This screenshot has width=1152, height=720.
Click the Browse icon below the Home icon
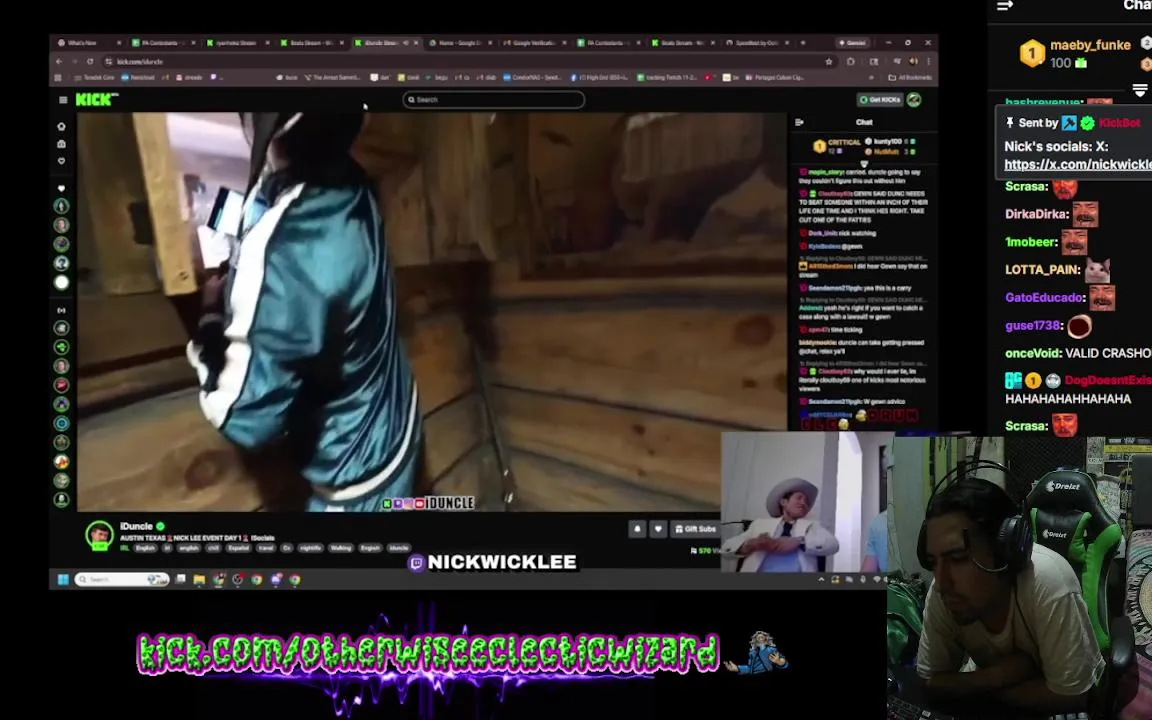(x=62, y=143)
